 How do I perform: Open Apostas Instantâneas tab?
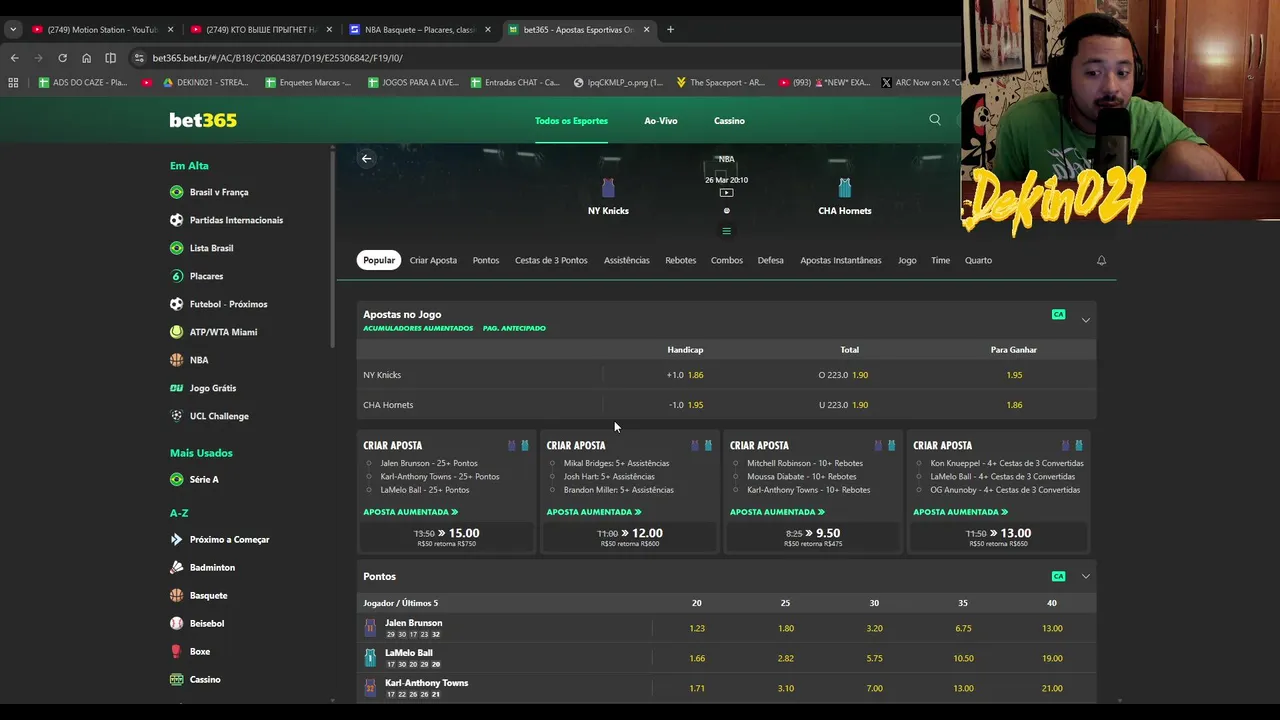click(x=841, y=260)
